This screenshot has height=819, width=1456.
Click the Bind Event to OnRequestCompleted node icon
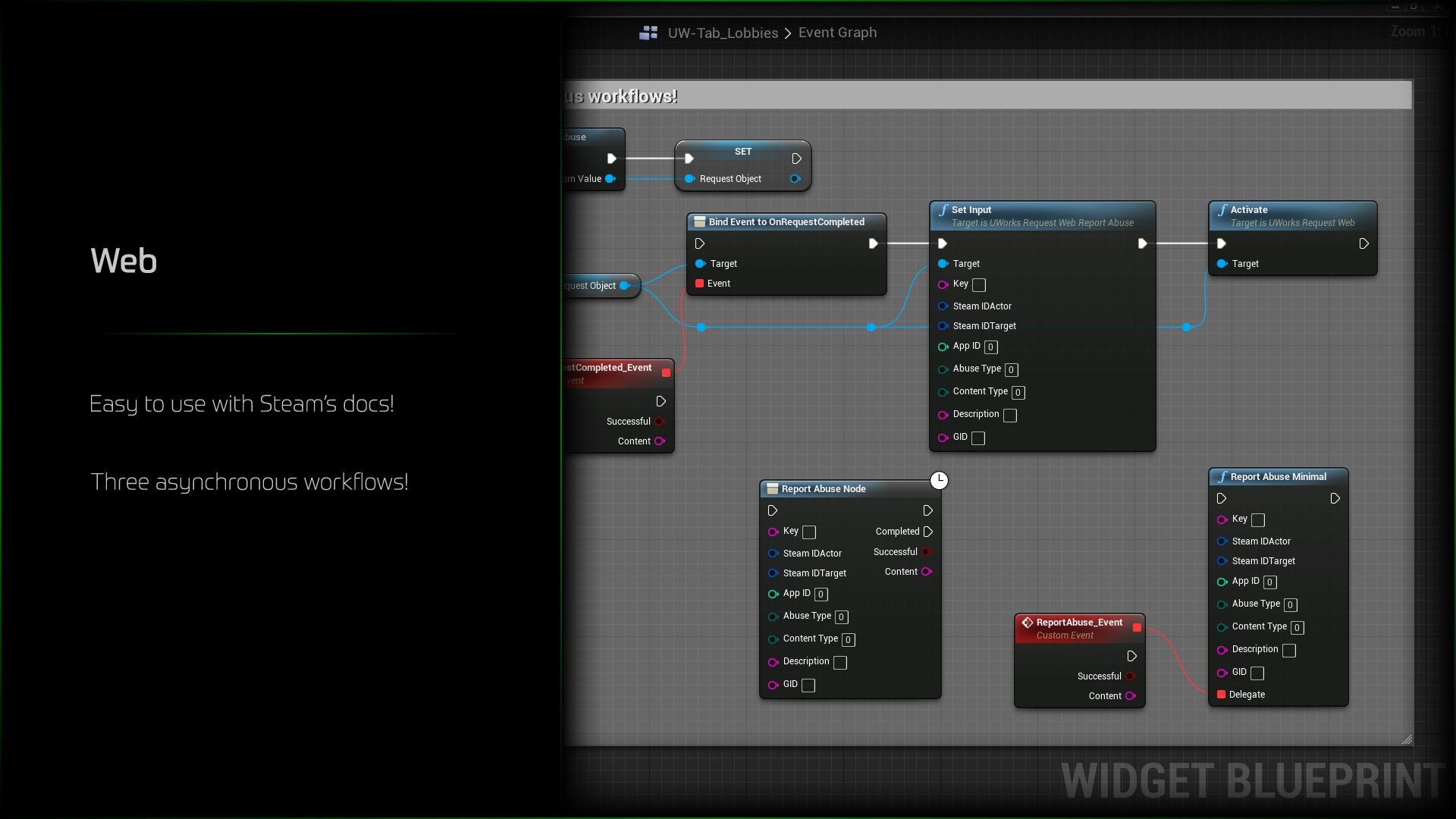(699, 221)
